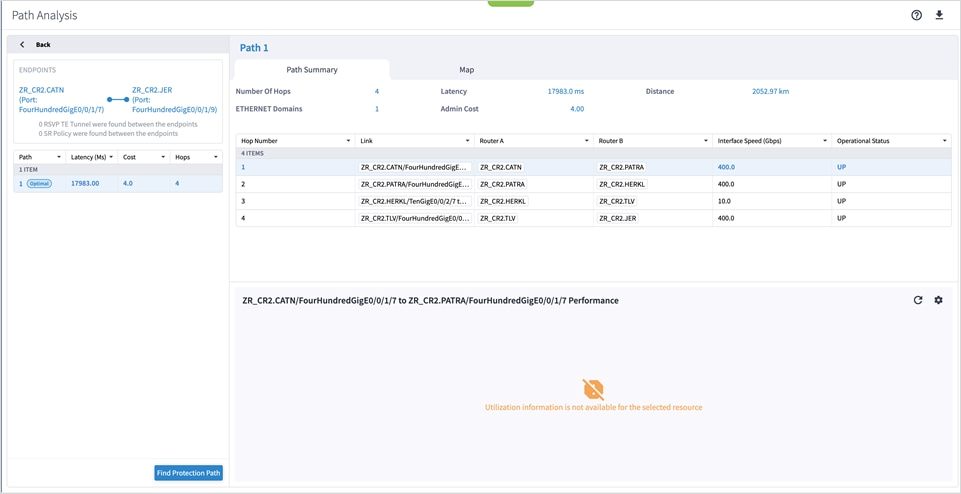Image resolution: width=961 pixels, height=494 pixels.
Task: Click the utilization unavailable warning icon
Action: 593,389
